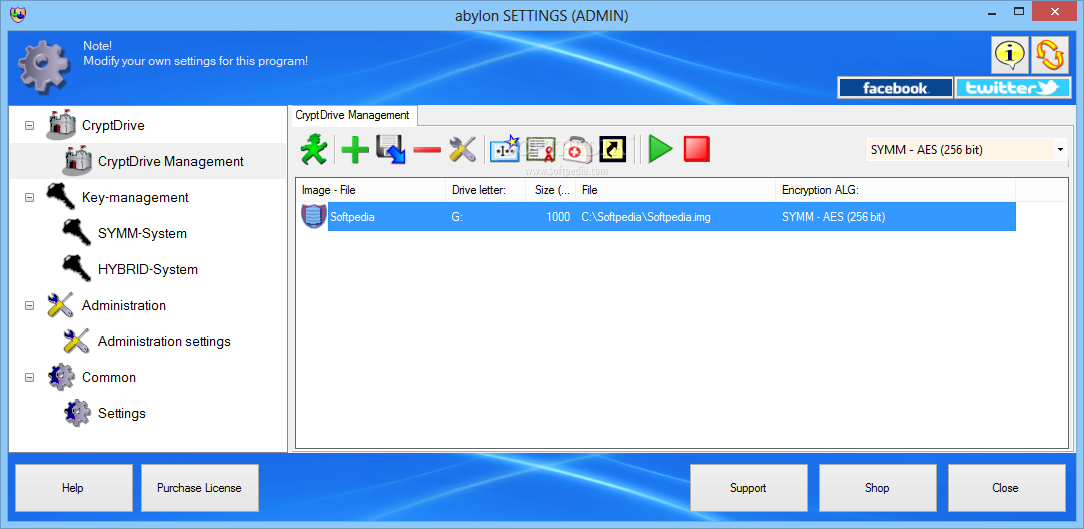Open the facebook link banner
This screenshot has width=1084, height=529.
(896, 88)
